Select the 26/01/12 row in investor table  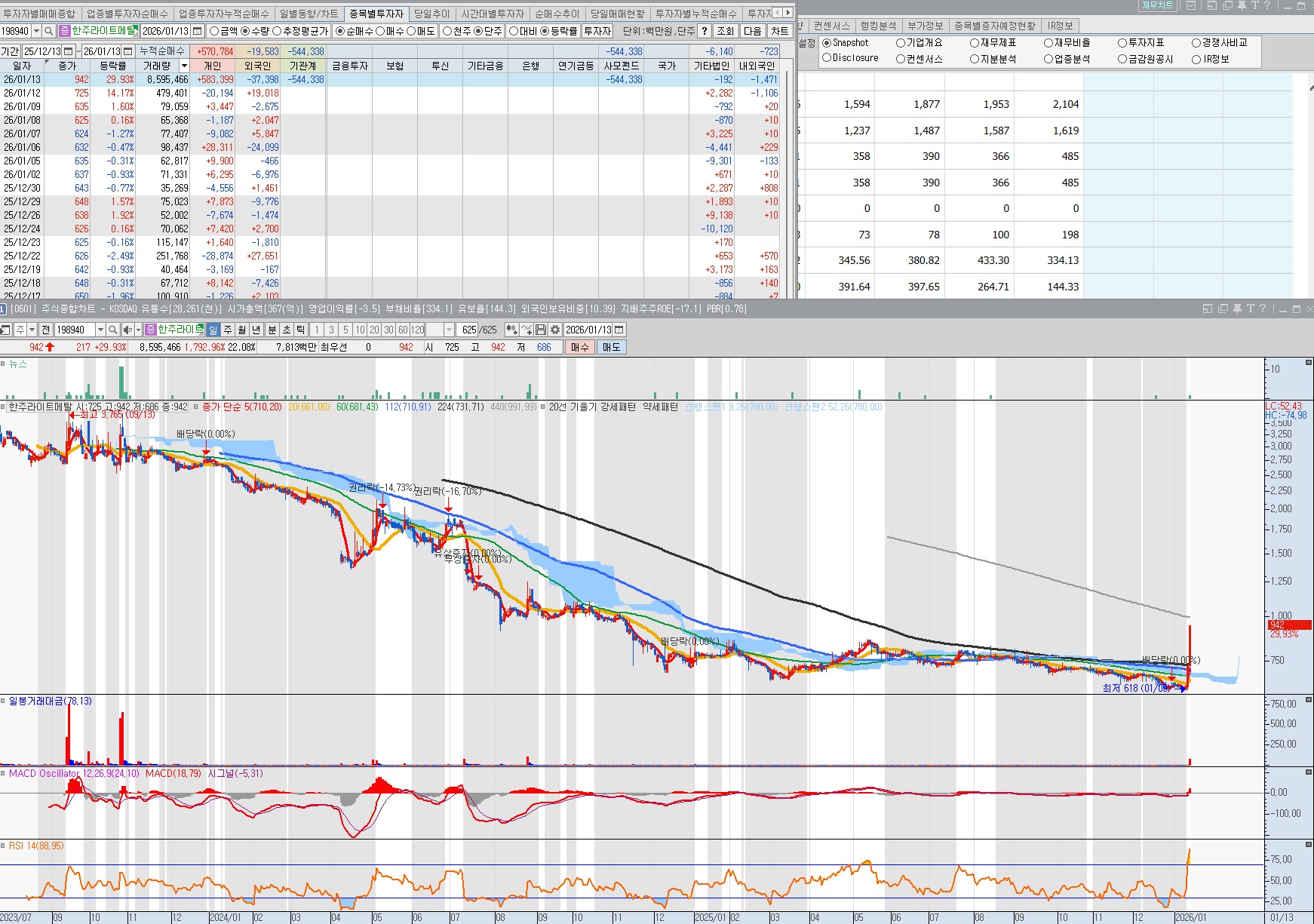pos(390,93)
